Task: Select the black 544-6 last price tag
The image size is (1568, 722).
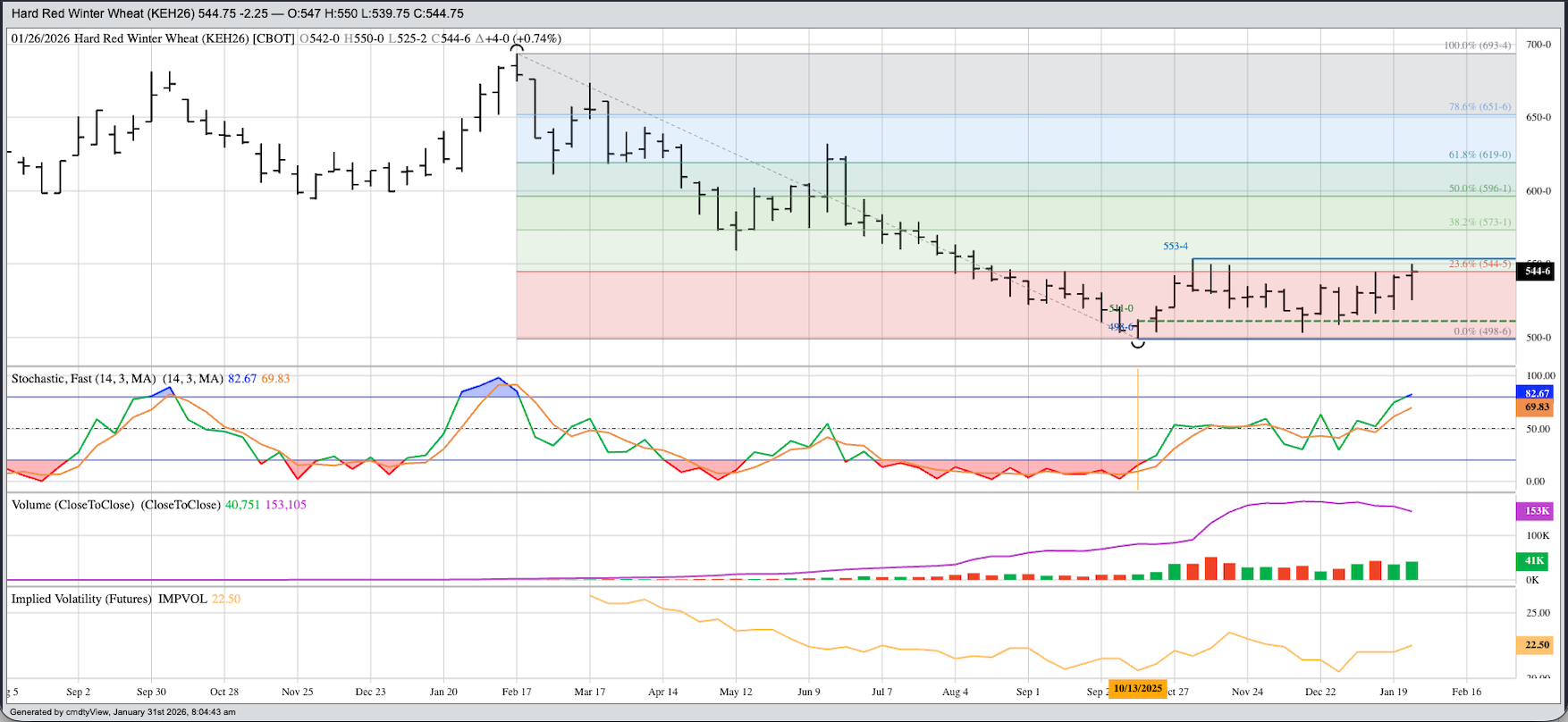Action: click(x=1537, y=272)
